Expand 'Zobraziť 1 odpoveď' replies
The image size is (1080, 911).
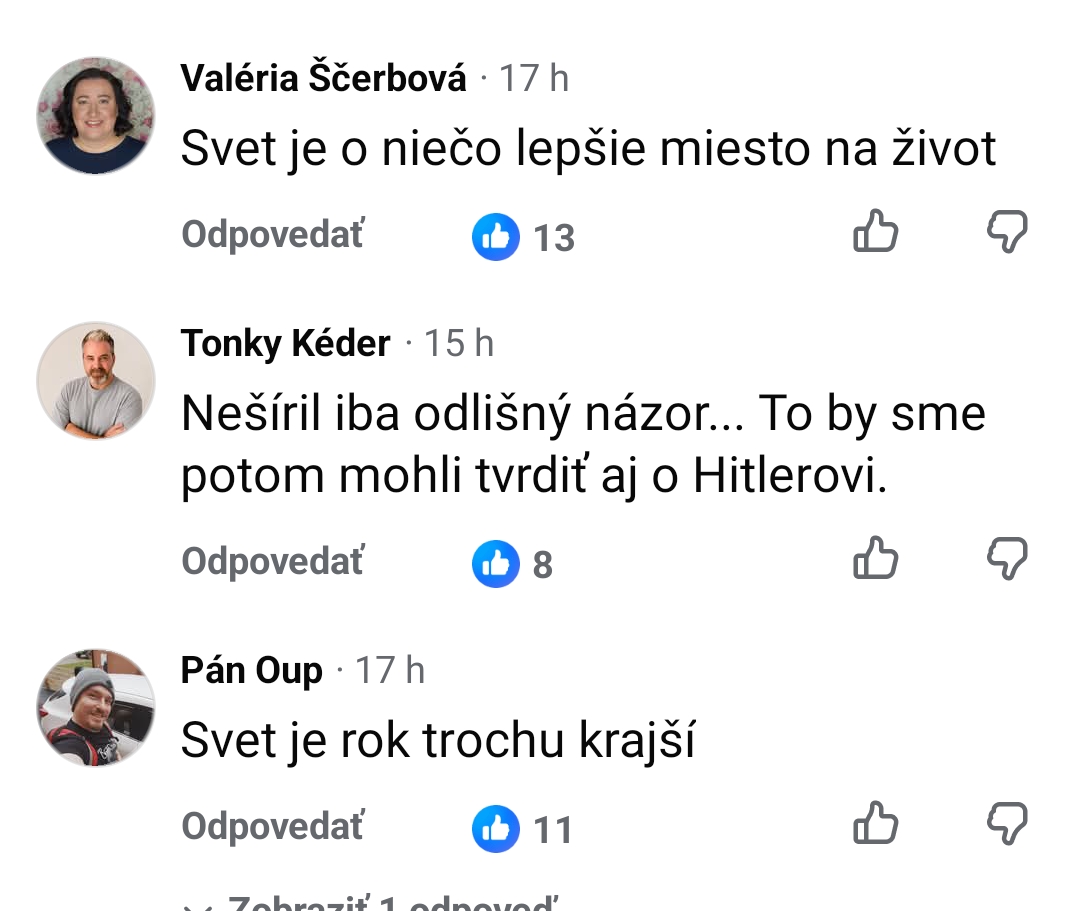369,902
